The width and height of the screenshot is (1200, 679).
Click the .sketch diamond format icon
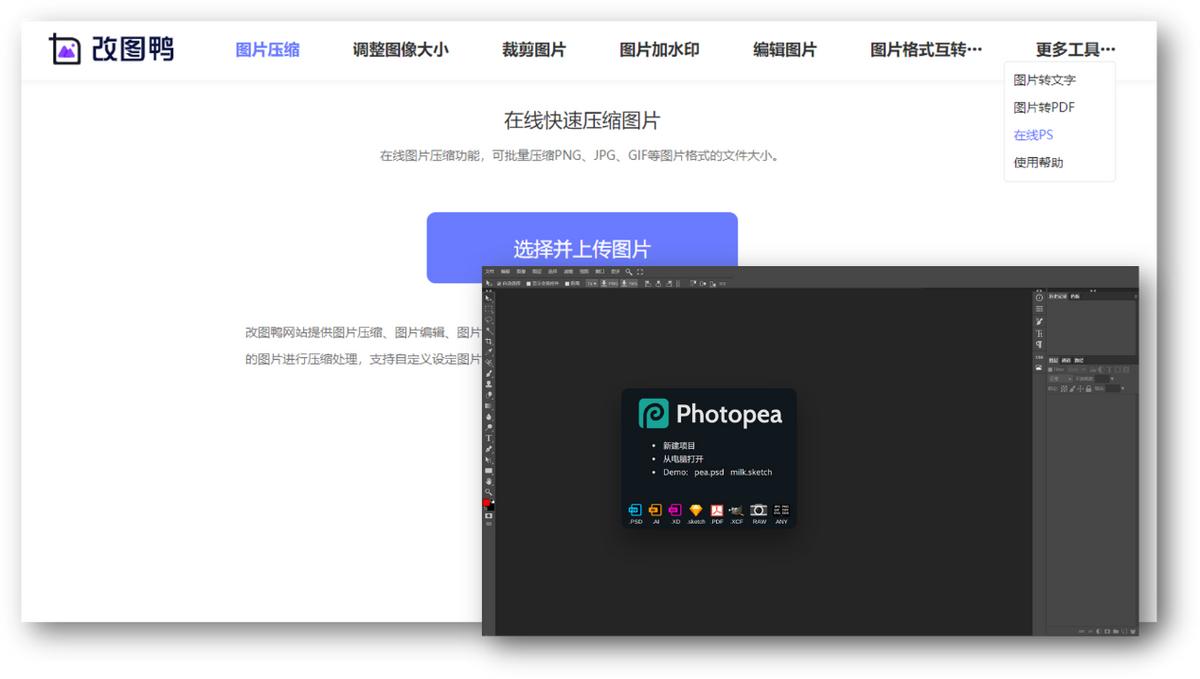pyautogui.click(x=696, y=510)
